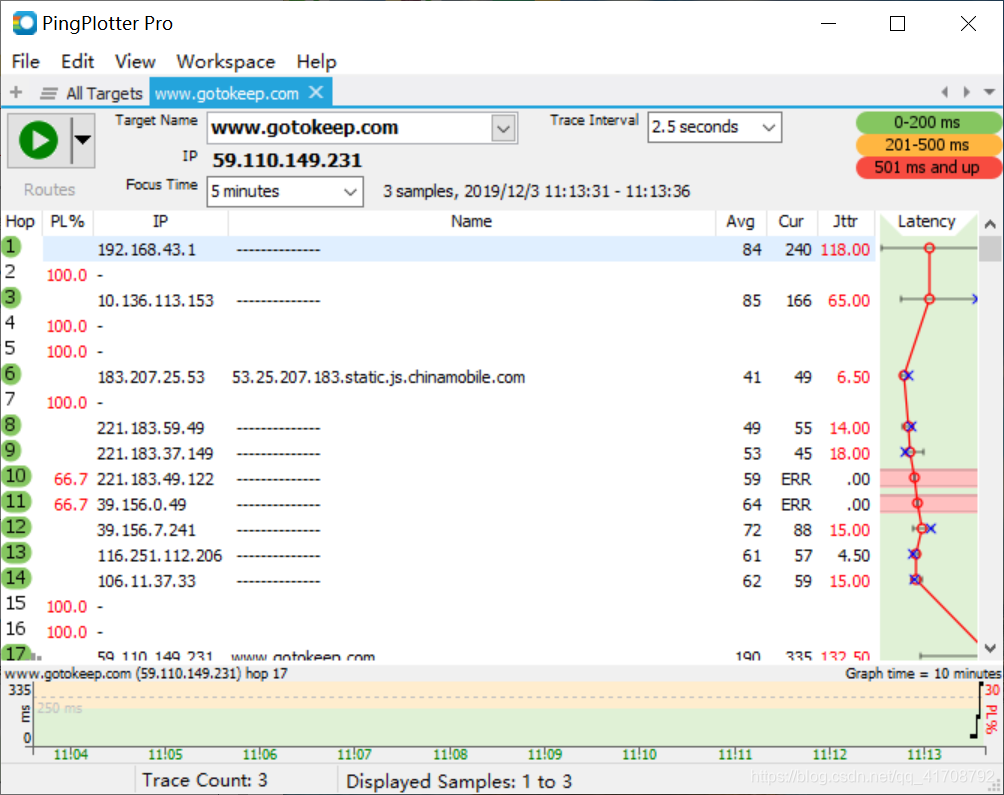Click the 0-200 ms green legend
Viewport: 1004px width, 795px height.
(927, 122)
